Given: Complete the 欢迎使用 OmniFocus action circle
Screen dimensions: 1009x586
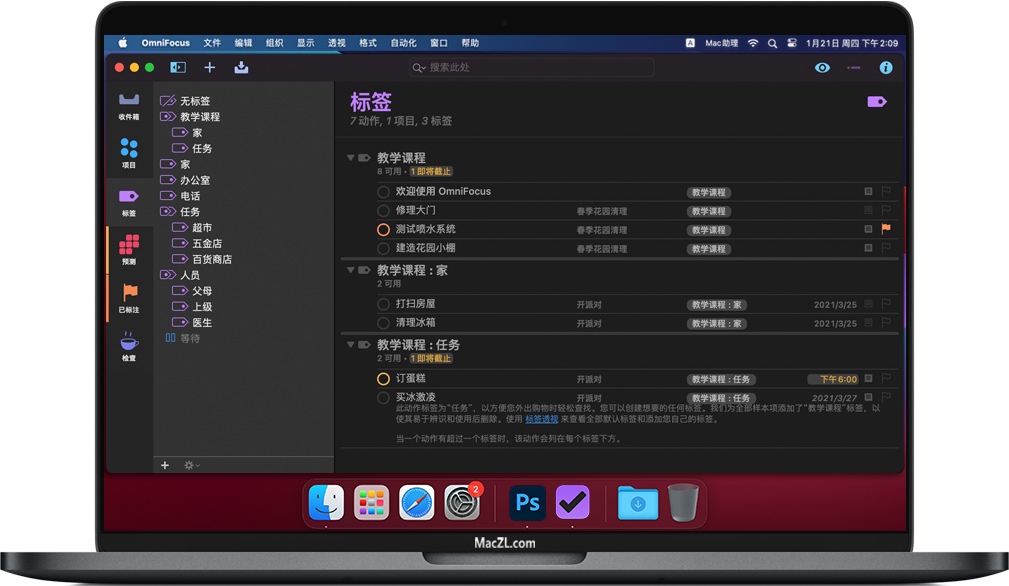Looking at the screenshot, I should 383,192.
